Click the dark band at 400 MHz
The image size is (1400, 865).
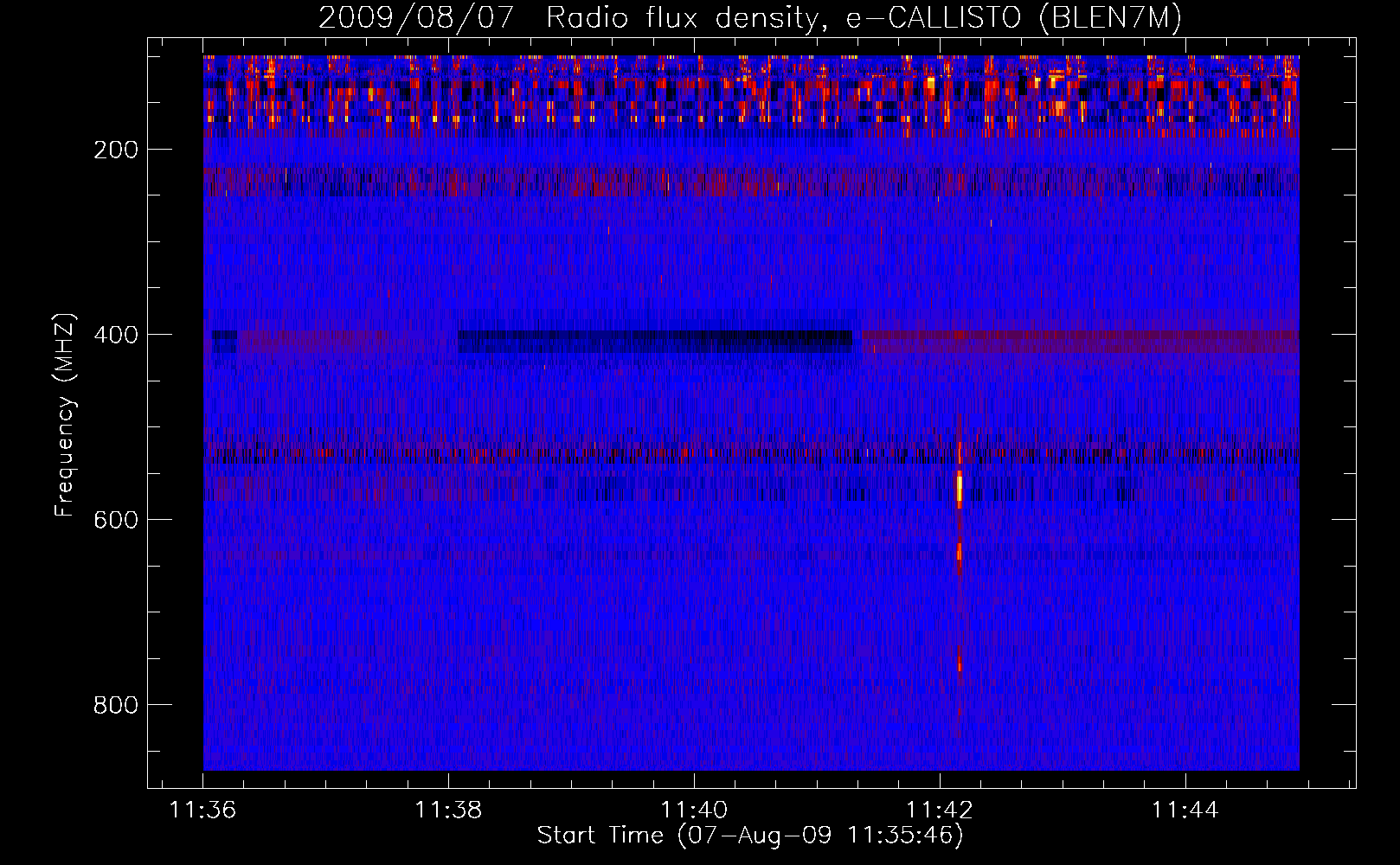click(x=655, y=341)
